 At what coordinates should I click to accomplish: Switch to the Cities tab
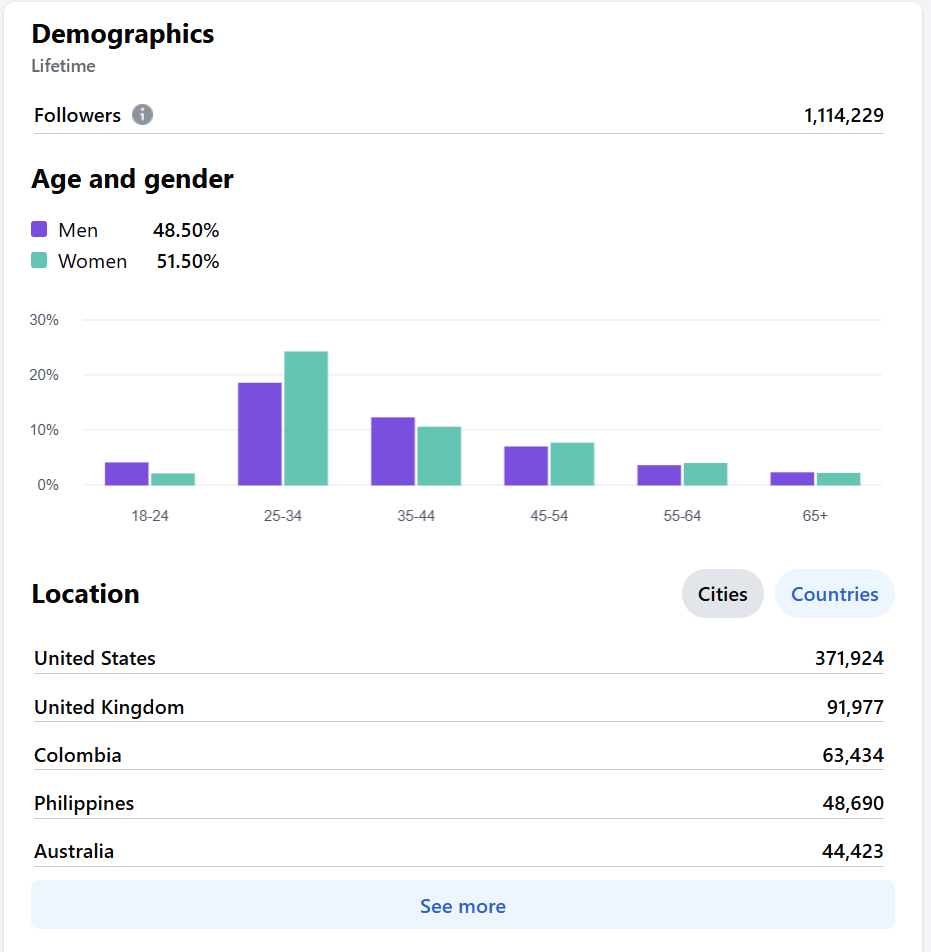pos(722,594)
